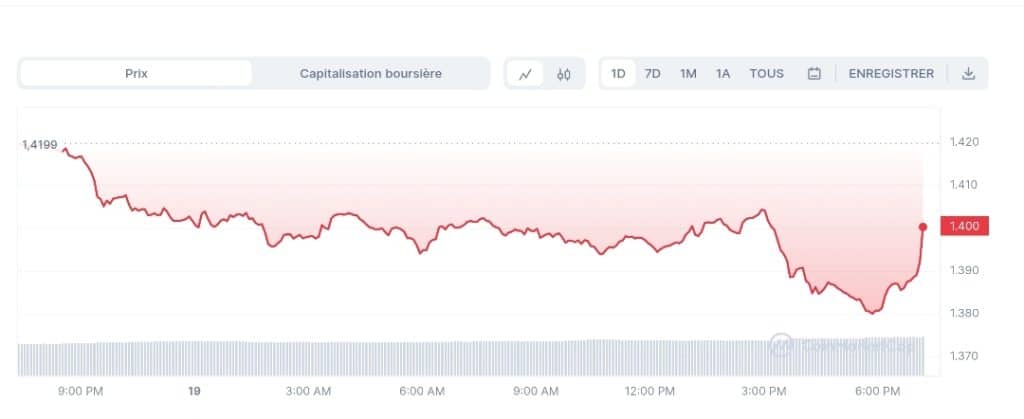Image resolution: width=1024 pixels, height=419 pixels.
Task: Select the 1A time range
Action: 722,74
